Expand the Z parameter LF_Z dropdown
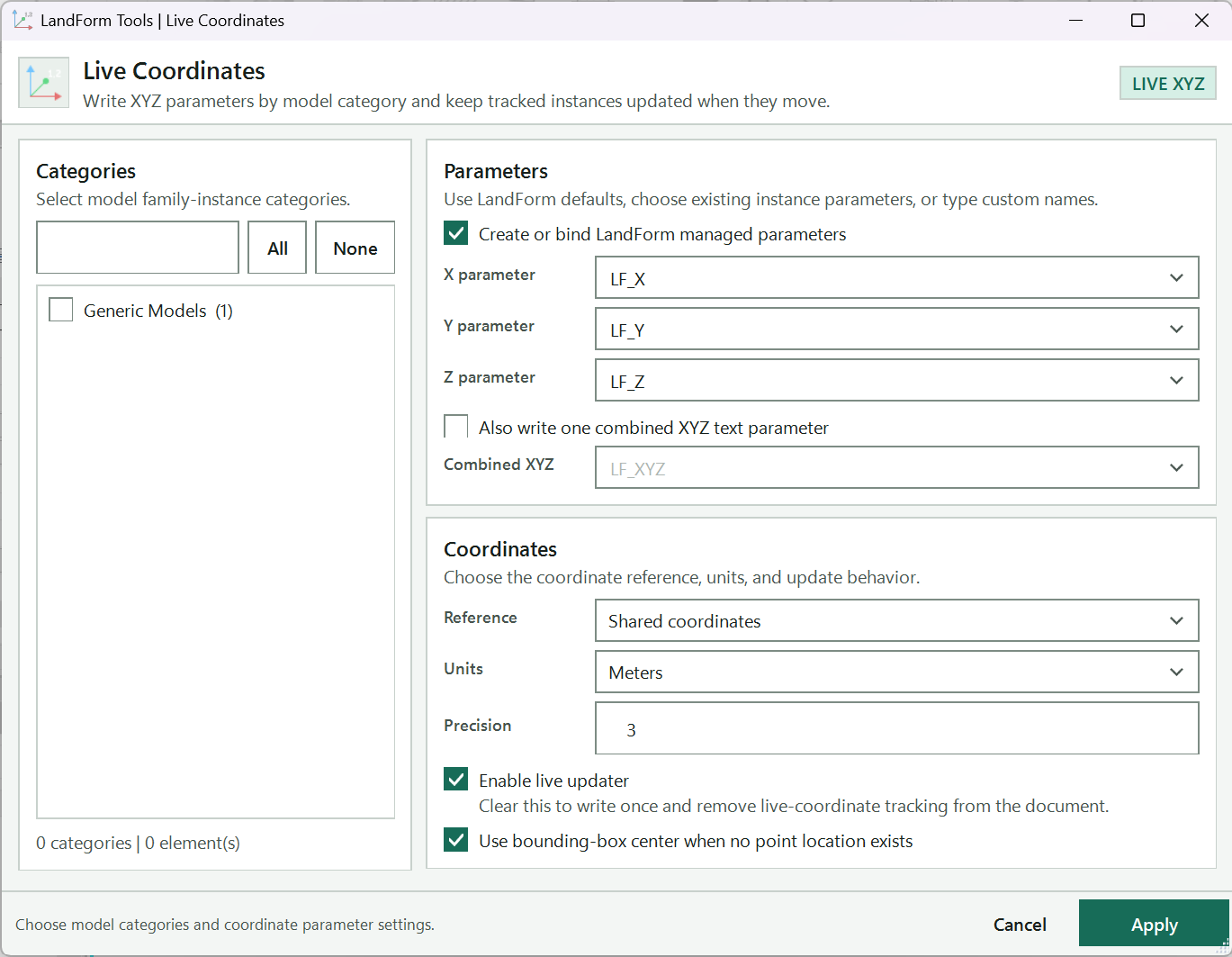This screenshot has width=1232, height=957. coord(897,380)
